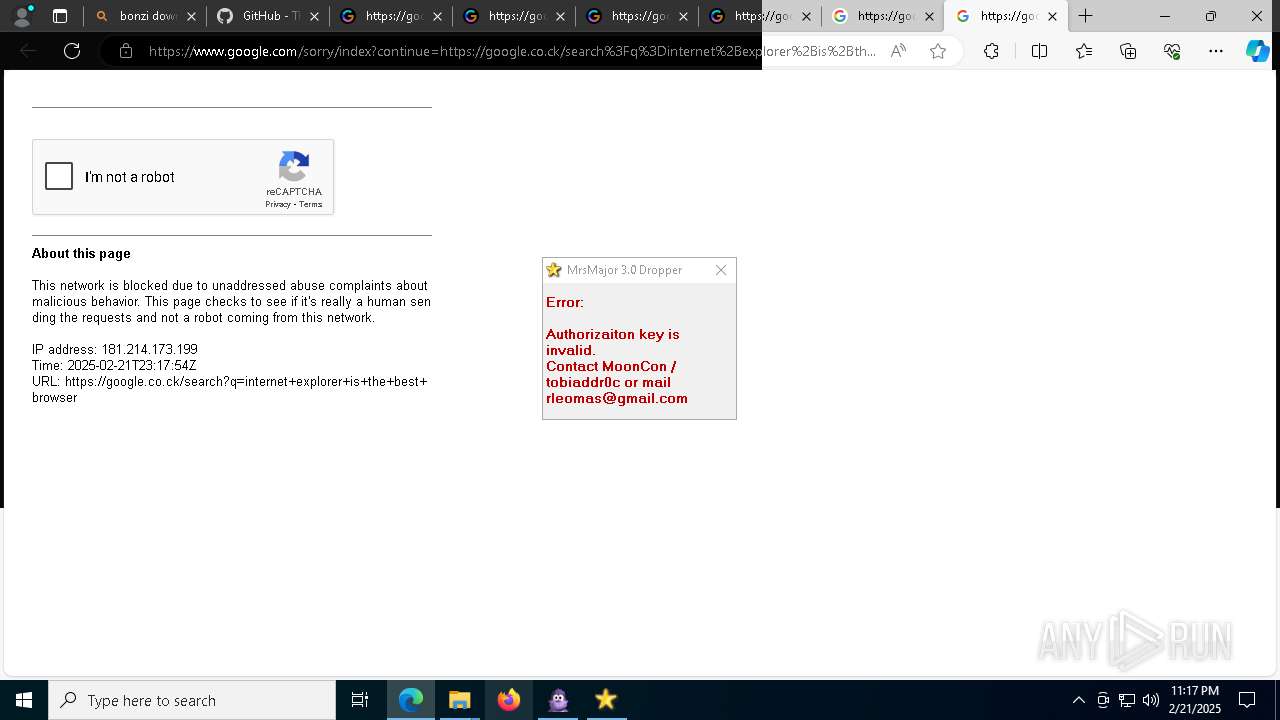Viewport: 1280px width, 720px height.
Task: Close the bonzi download tab
Action: [191, 16]
